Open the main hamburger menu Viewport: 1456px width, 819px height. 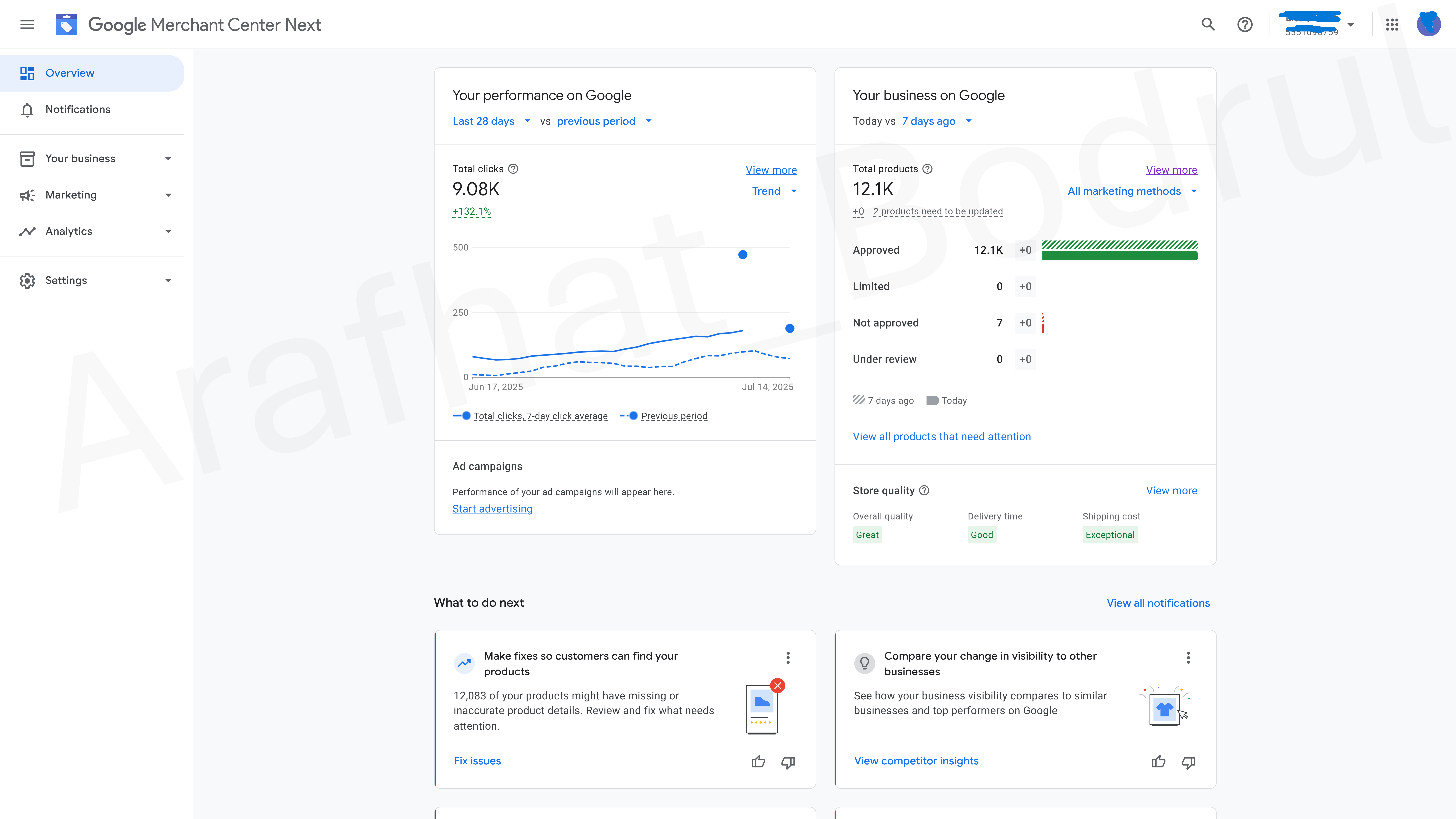pos(27,24)
